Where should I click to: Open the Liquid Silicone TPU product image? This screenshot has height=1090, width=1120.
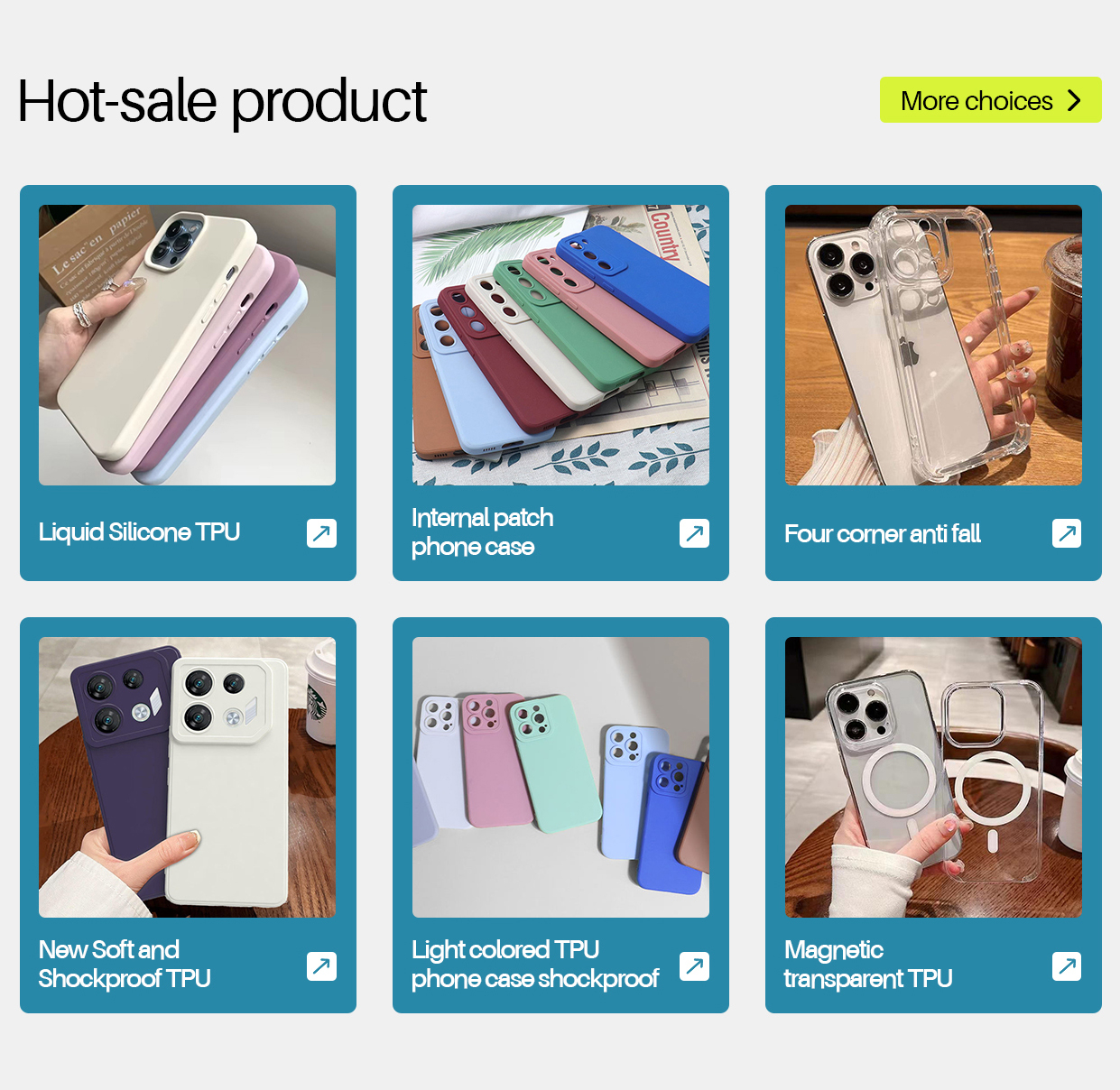(187, 345)
